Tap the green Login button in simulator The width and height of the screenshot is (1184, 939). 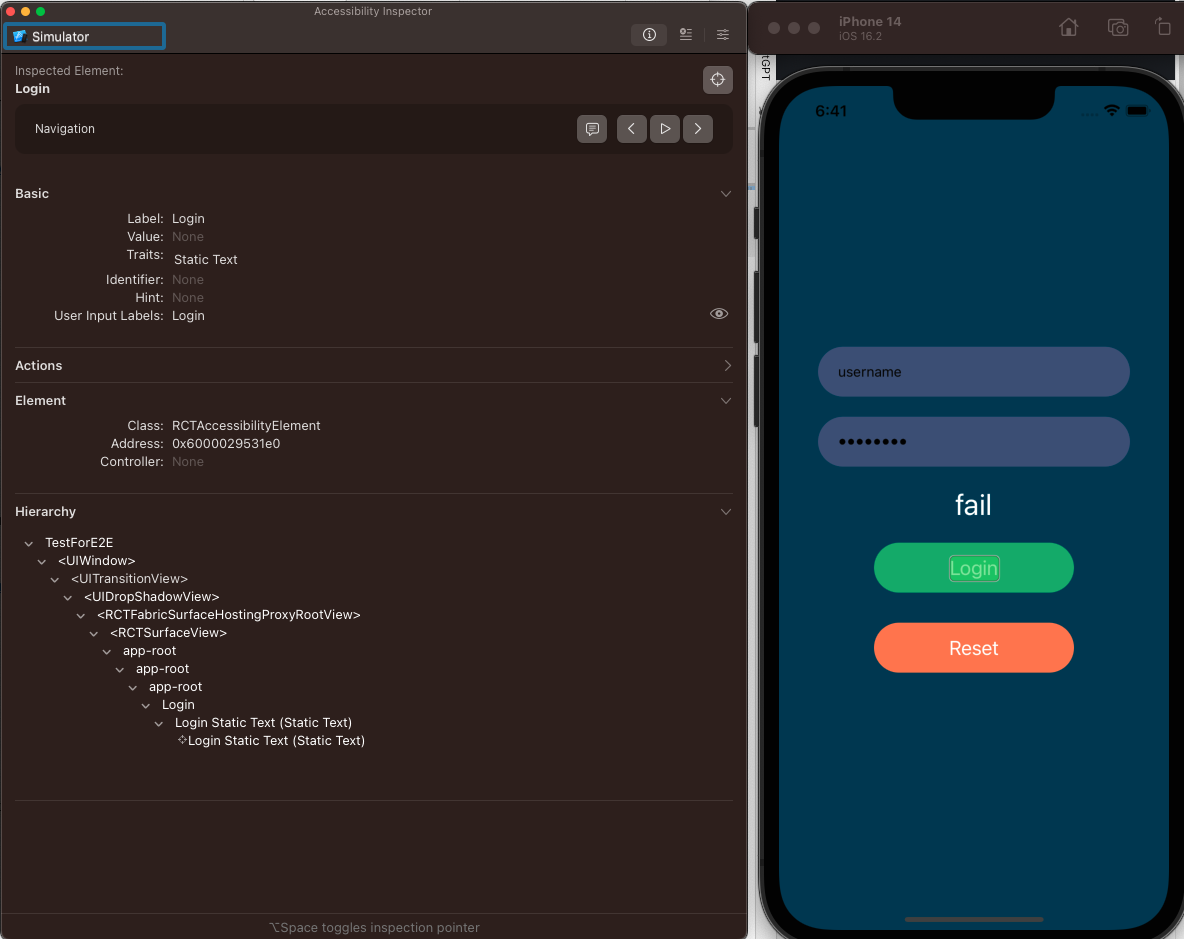pos(973,568)
